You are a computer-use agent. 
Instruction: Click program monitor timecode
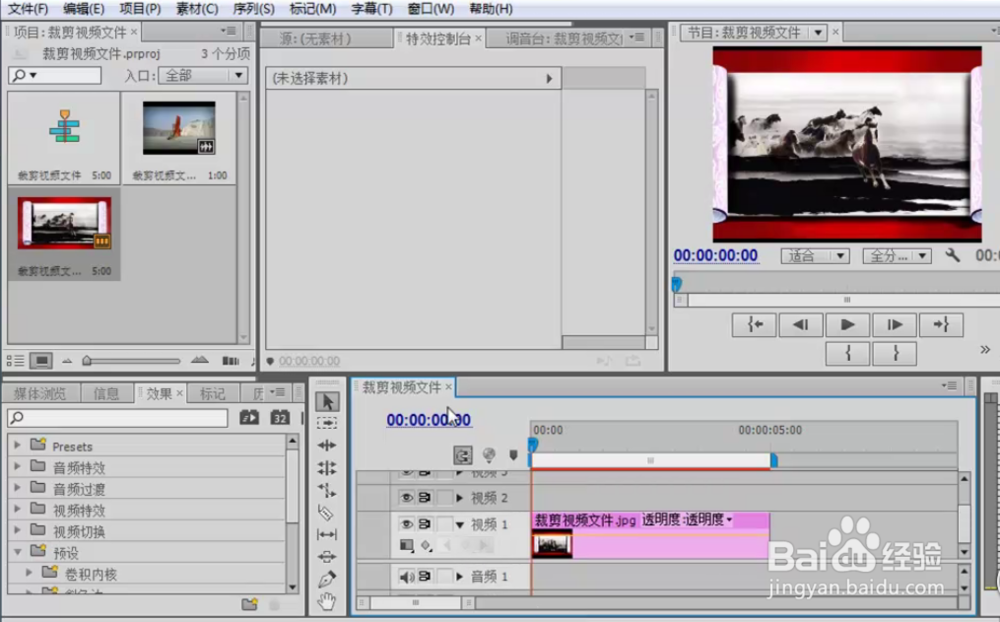point(716,256)
